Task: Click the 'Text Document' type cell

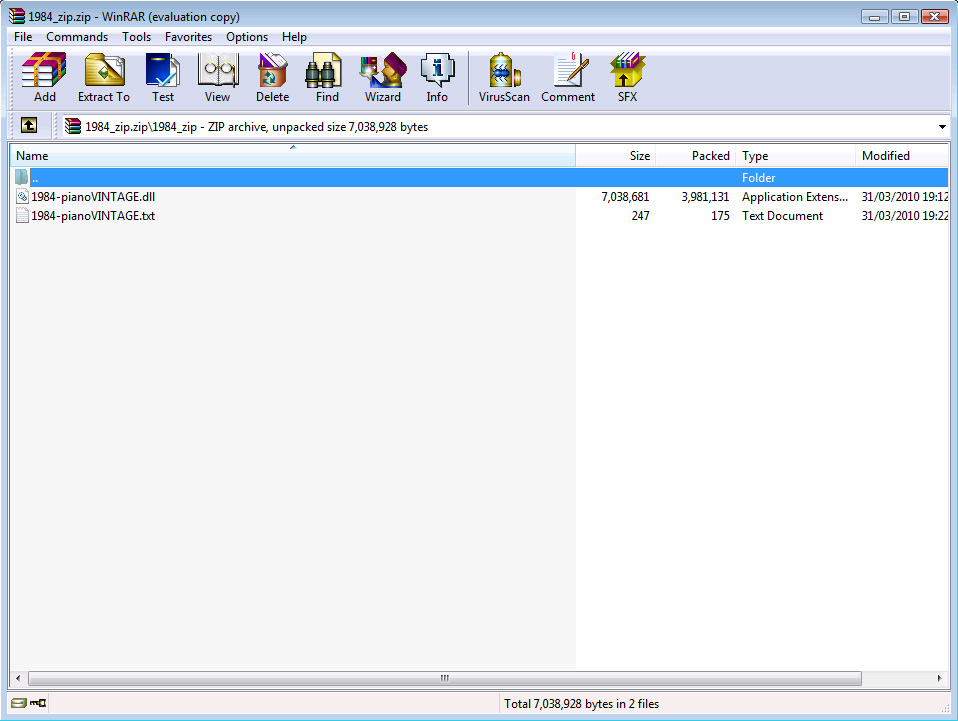Action: (x=782, y=216)
